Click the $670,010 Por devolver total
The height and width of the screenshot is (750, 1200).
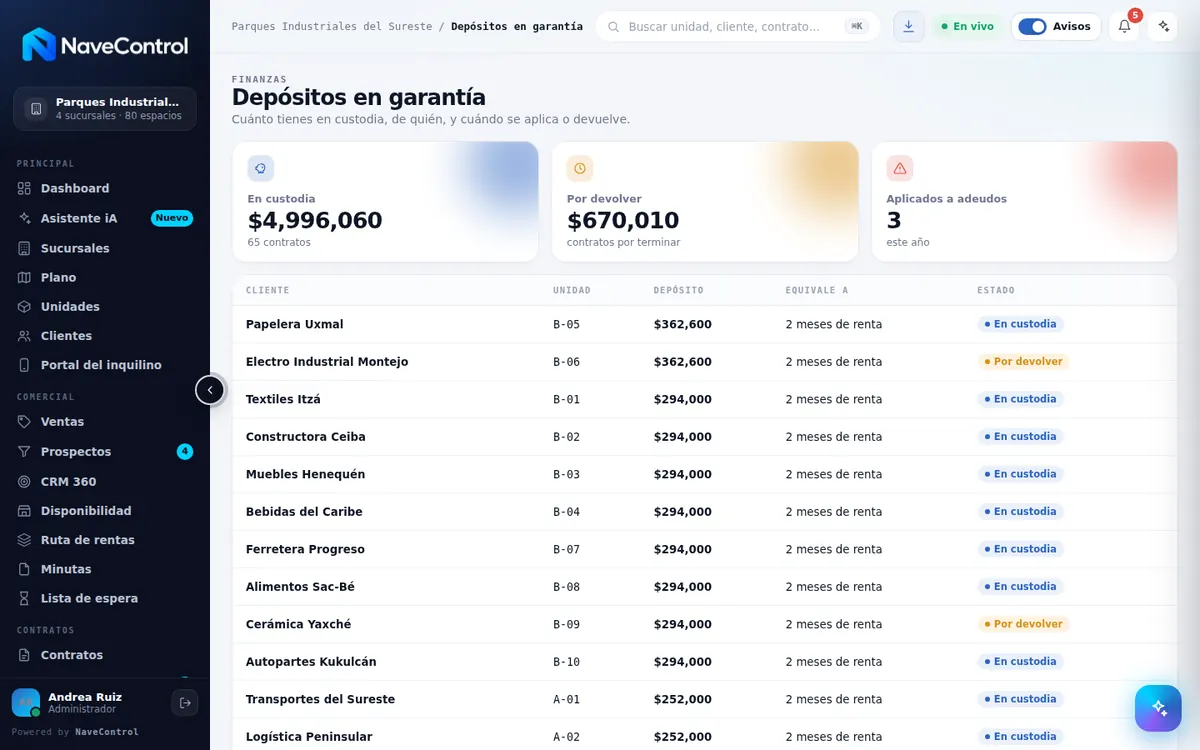[623, 220]
